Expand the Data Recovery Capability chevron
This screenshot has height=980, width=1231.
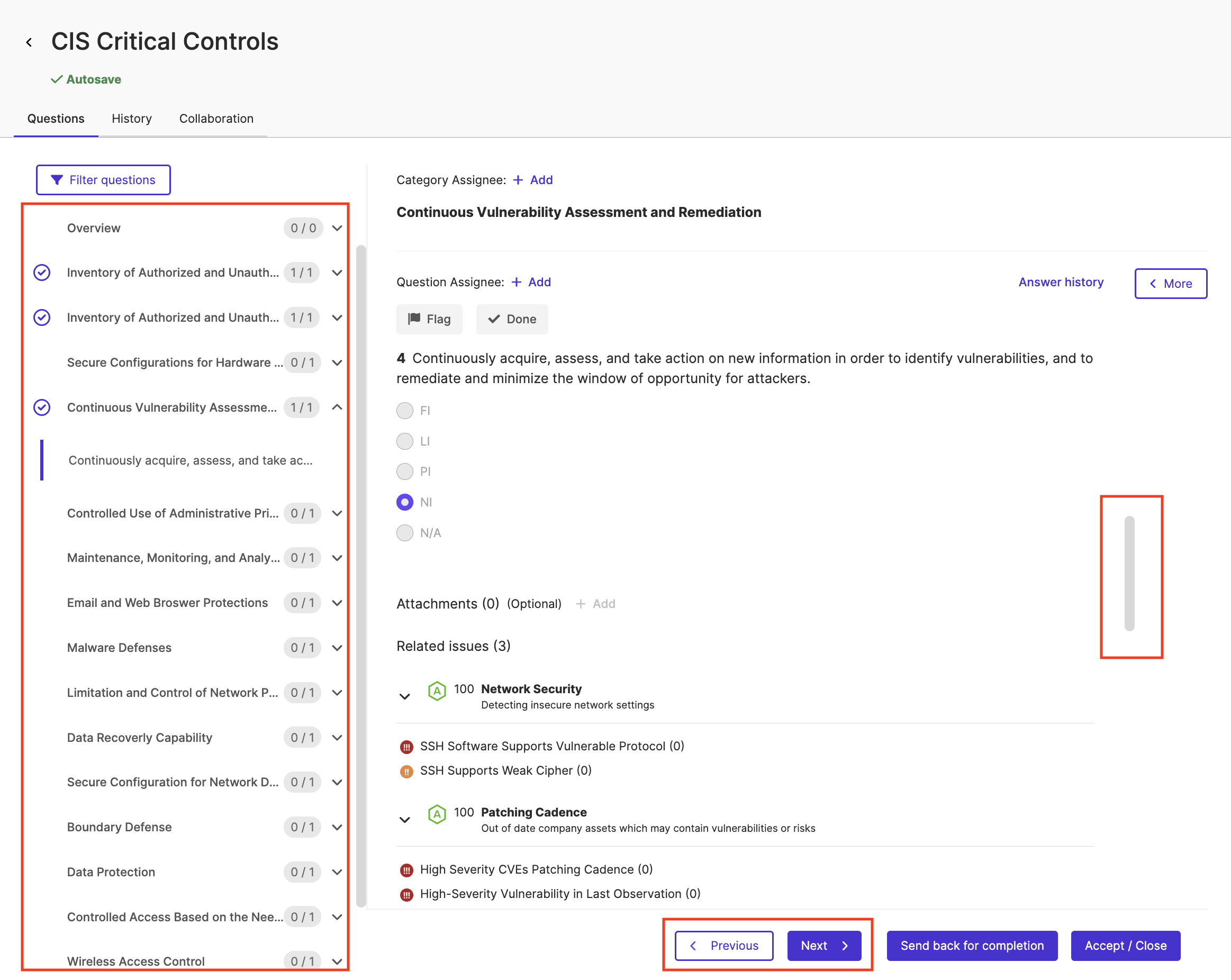338,738
